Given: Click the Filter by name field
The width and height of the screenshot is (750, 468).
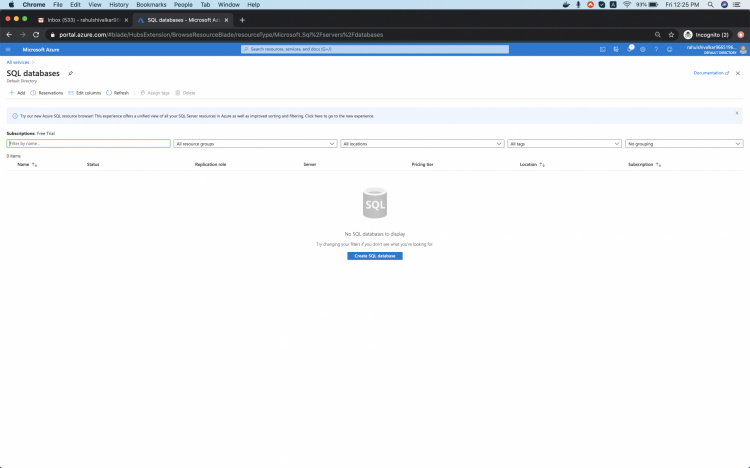Looking at the screenshot, I should [x=88, y=144].
